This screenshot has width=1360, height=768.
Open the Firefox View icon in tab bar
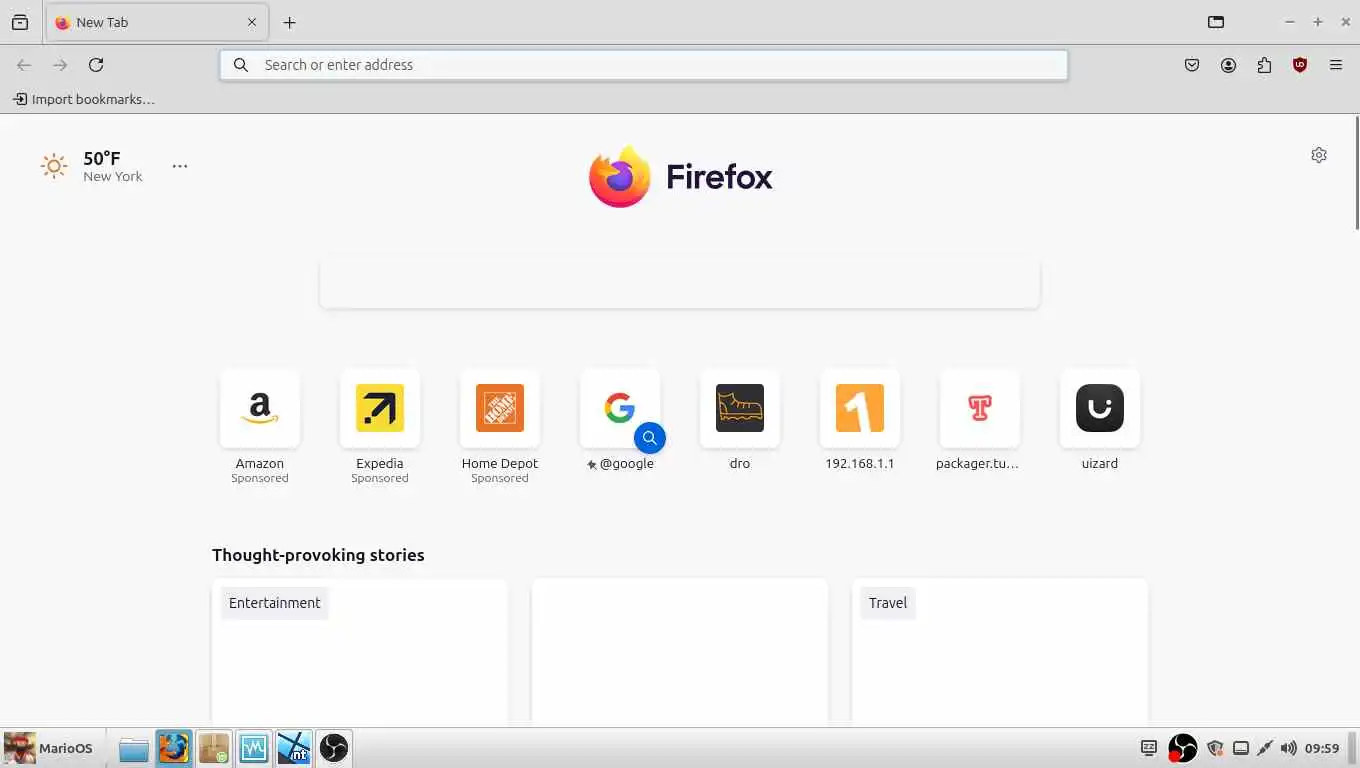coord(20,22)
